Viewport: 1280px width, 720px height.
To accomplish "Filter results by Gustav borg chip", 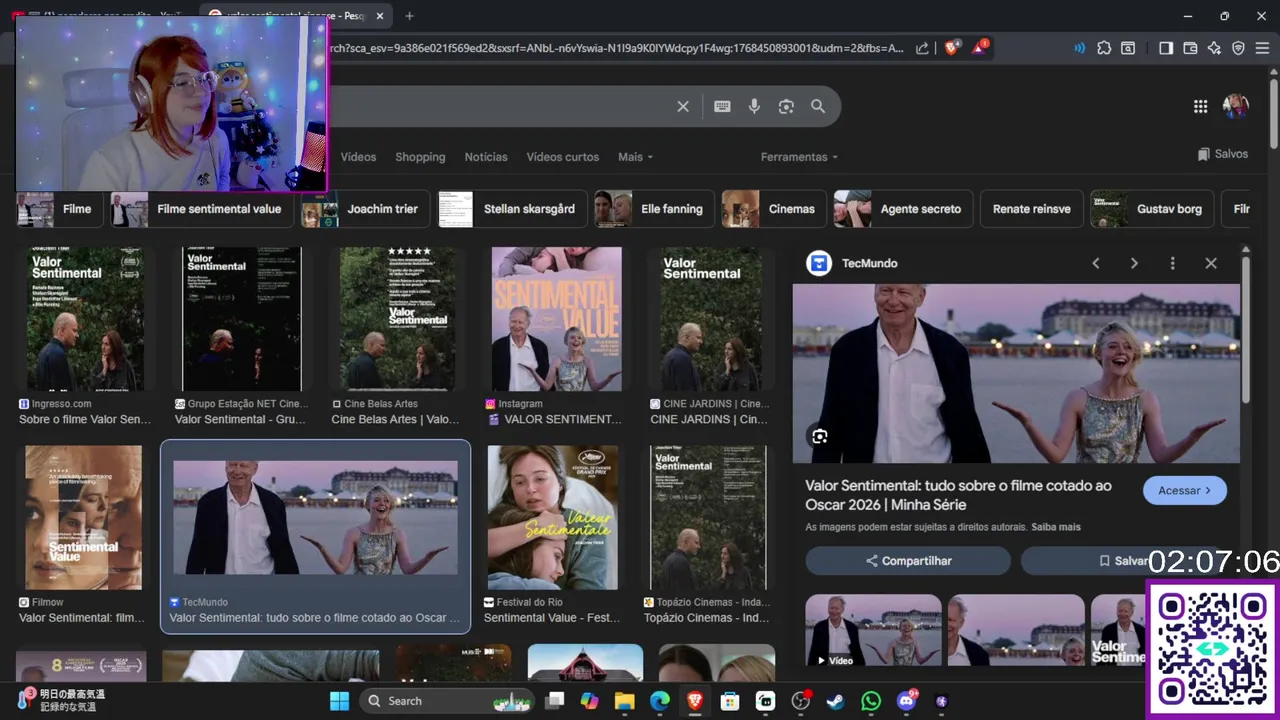I will click(x=1152, y=209).
